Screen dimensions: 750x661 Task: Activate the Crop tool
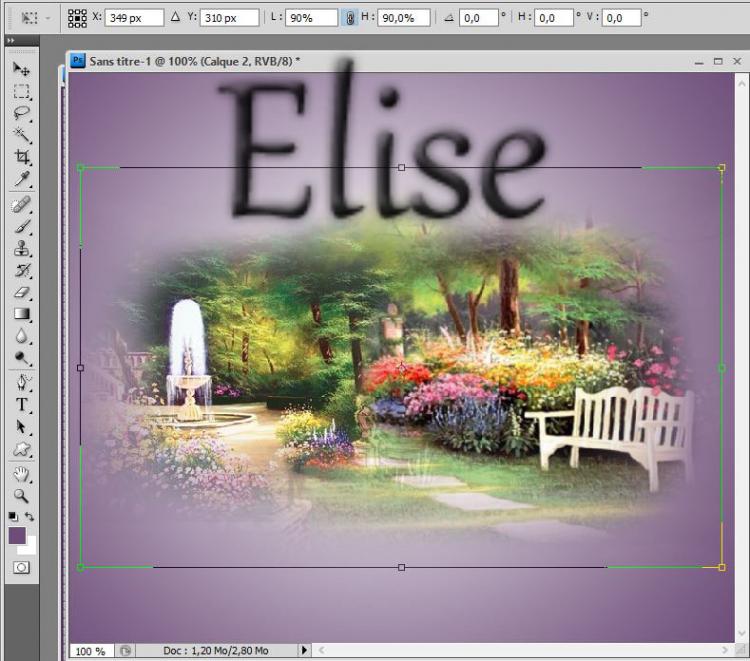(x=21, y=158)
